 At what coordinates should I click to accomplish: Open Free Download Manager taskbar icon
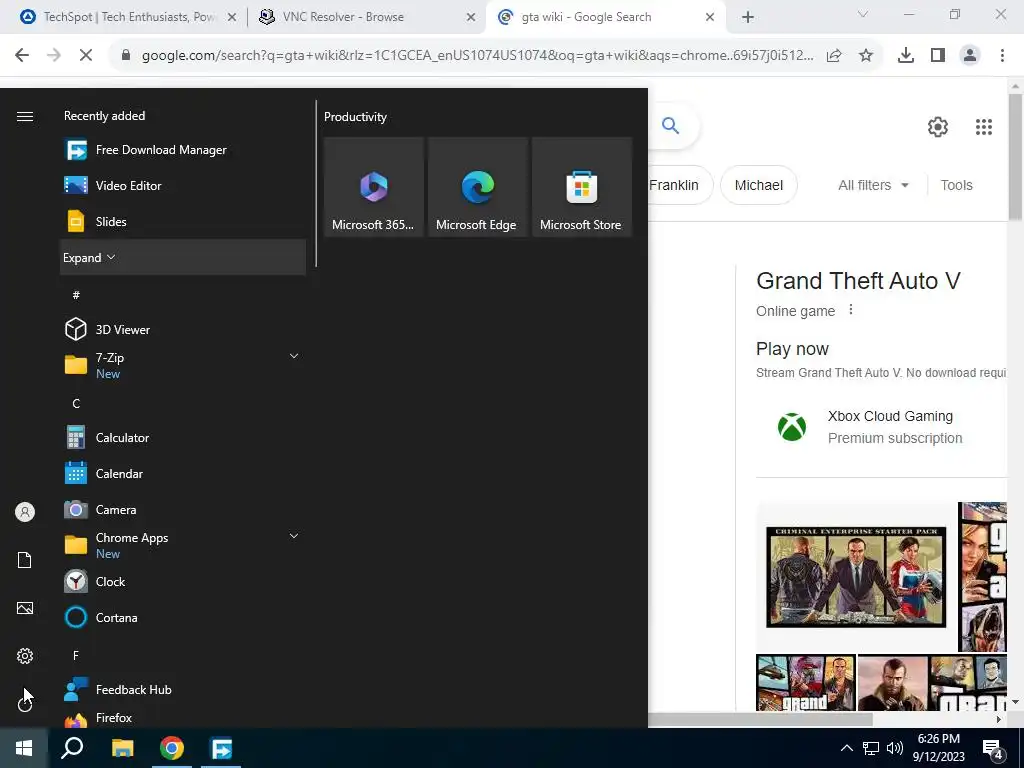point(221,748)
